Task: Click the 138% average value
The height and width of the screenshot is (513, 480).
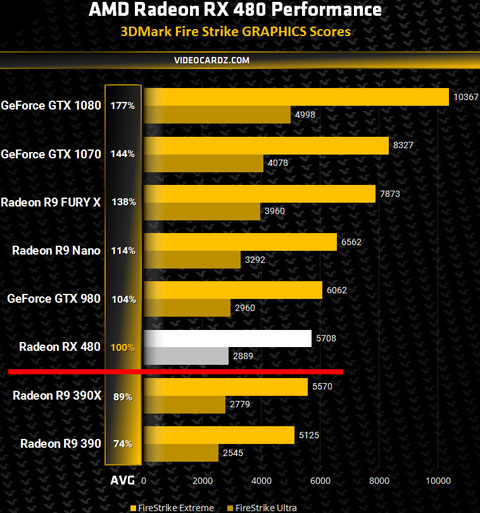Action: click(124, 202)
